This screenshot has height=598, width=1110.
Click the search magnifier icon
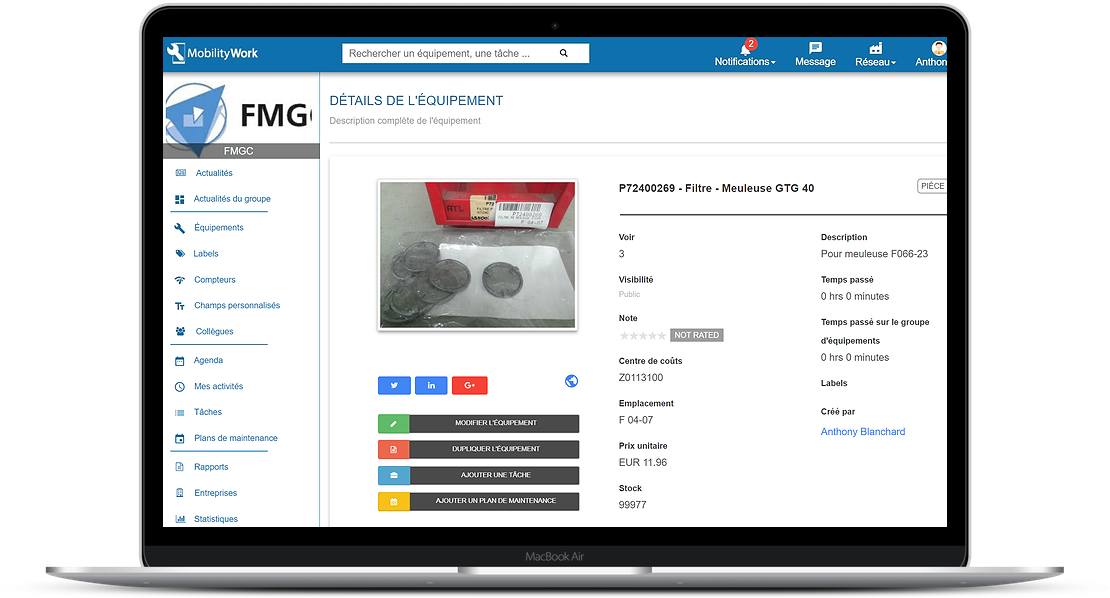[x=563, y=53]
